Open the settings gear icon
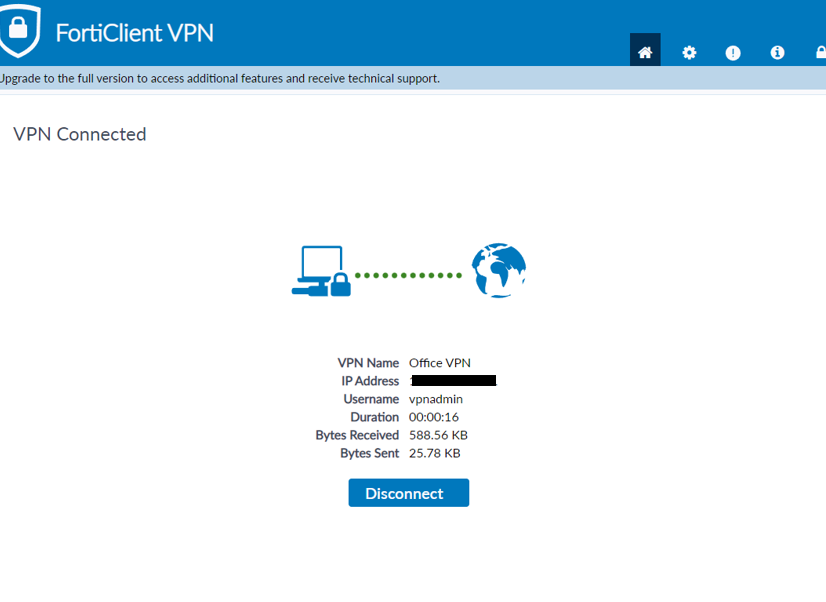Image resolution: width=826 pixels, height=602 pixels. 689,52
